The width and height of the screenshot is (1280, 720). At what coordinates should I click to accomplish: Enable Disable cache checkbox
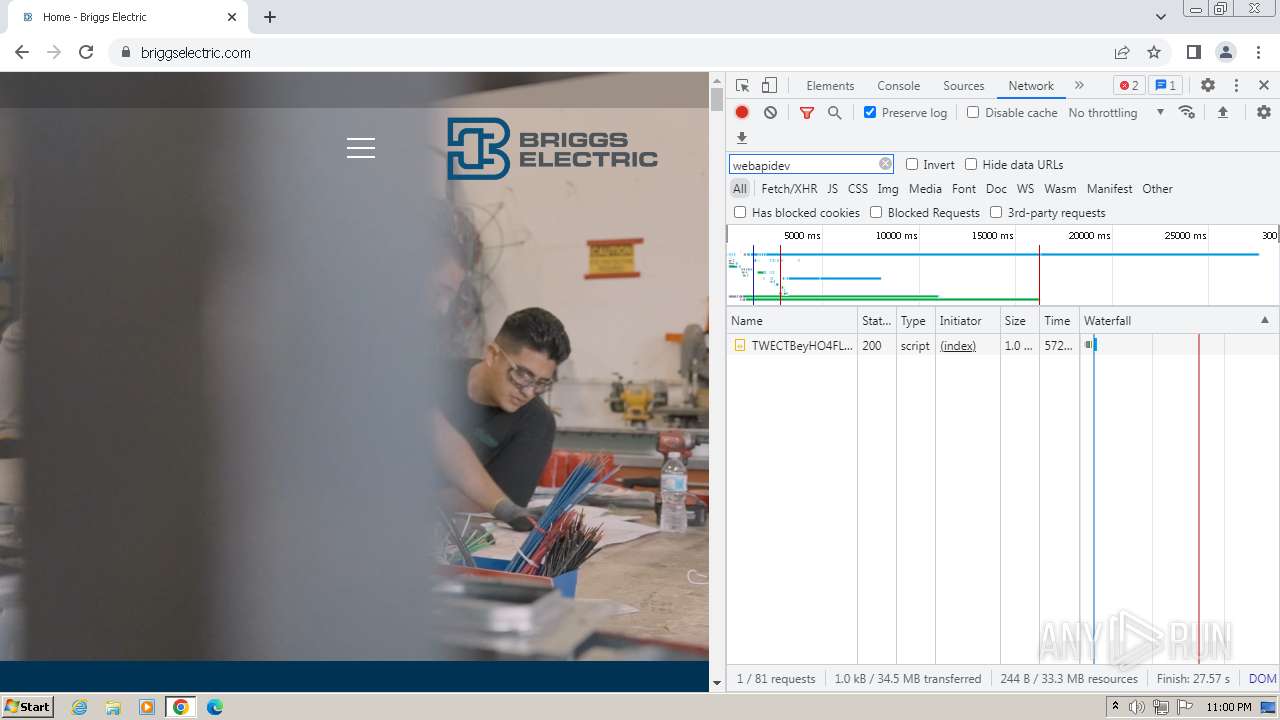973,112
